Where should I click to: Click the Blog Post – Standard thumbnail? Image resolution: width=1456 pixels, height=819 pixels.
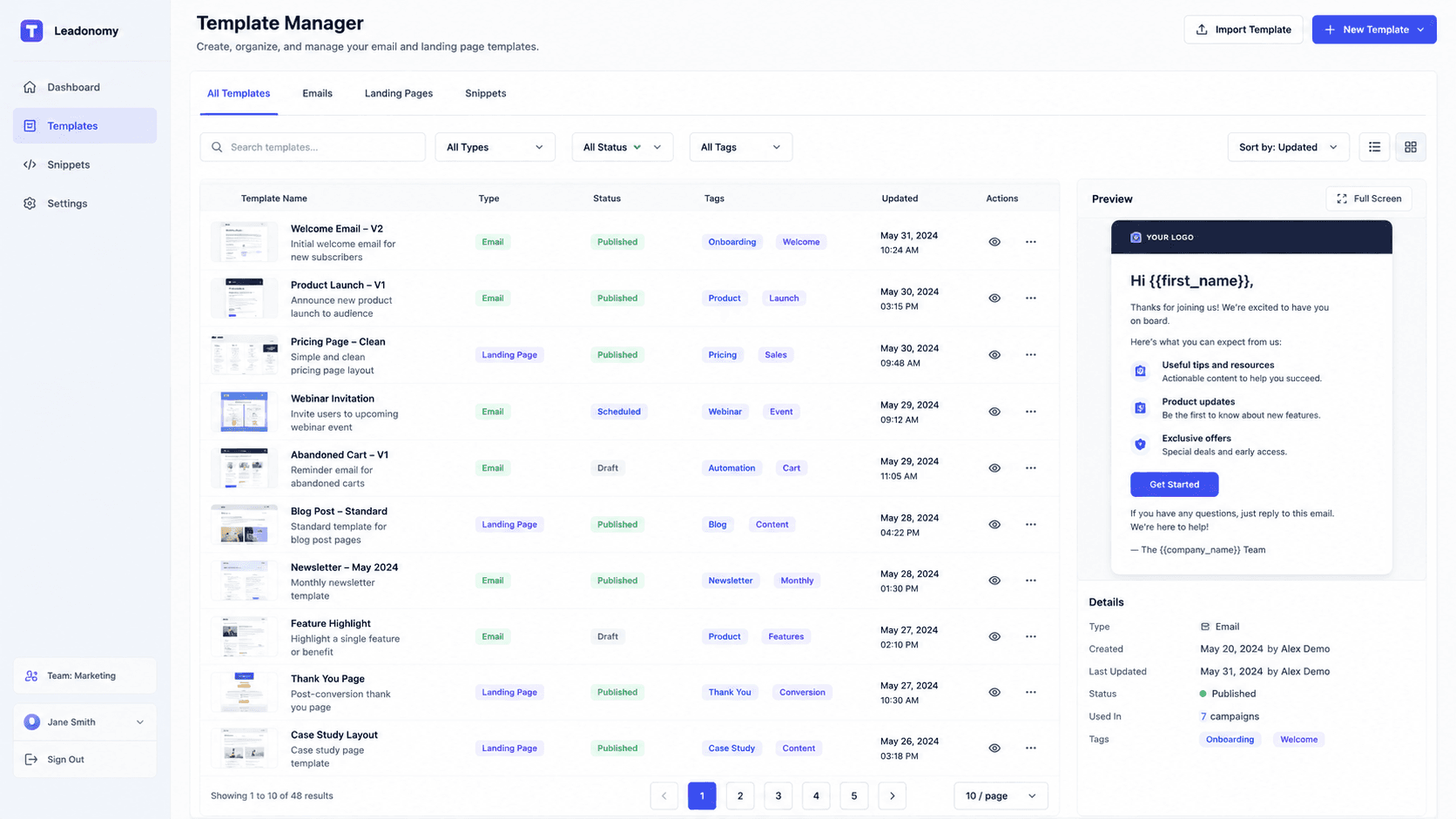click(x=245, y=524)
